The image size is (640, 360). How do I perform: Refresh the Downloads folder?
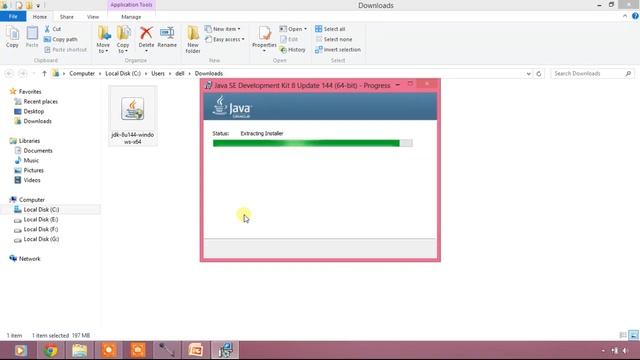(539, 74)
